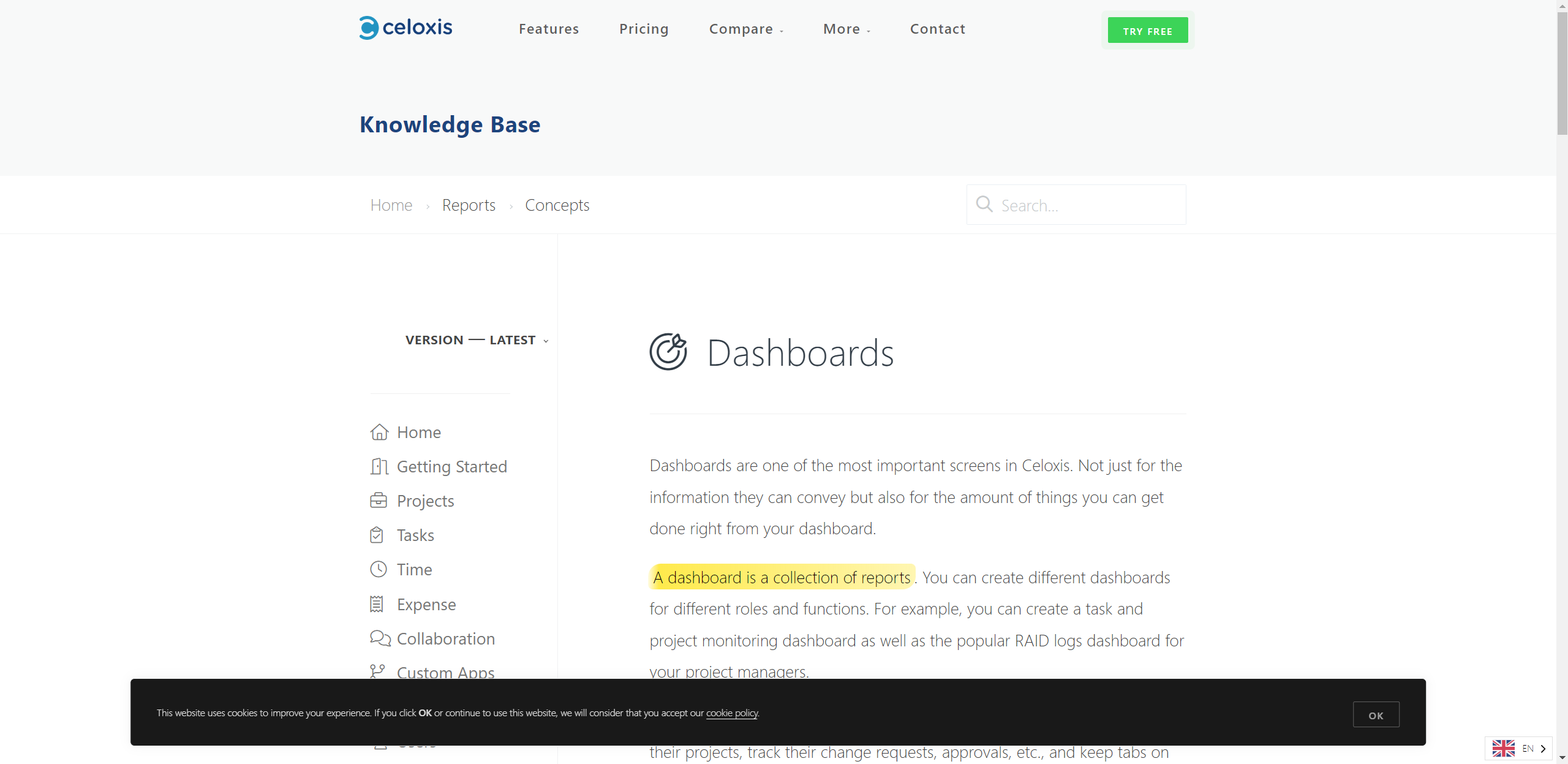Image resolution: width=1568 pixels, height=764 pixels.
Task: Open the Projects sidebar link
Action: (x=426, y=501)
